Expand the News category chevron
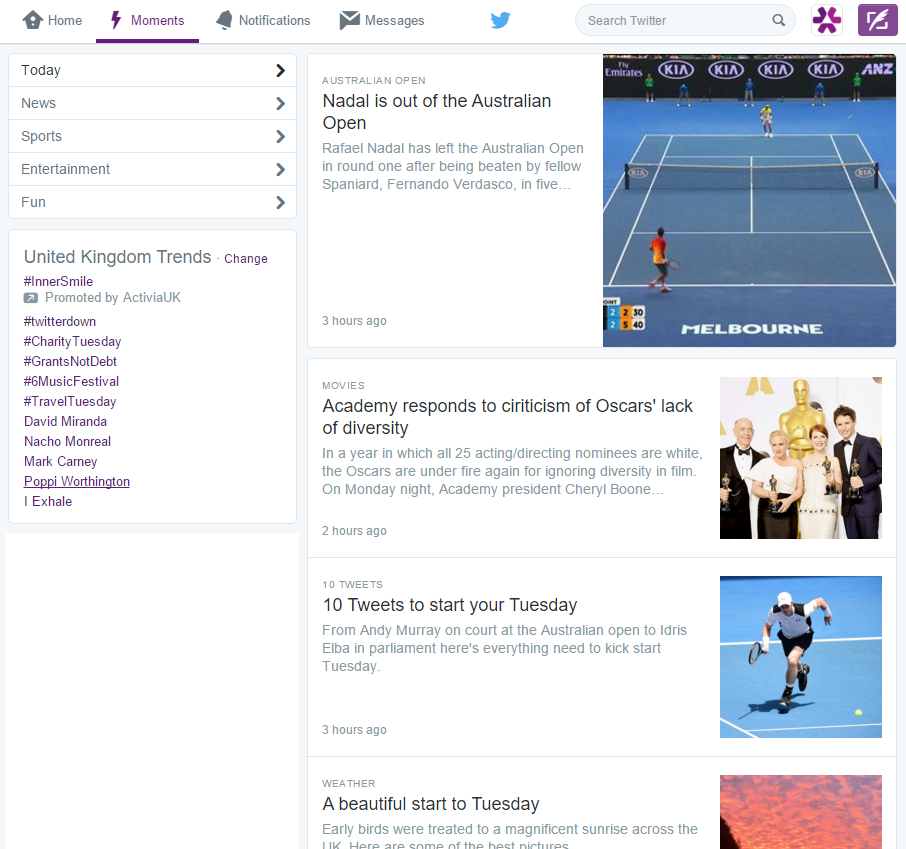 click(280, 103)
